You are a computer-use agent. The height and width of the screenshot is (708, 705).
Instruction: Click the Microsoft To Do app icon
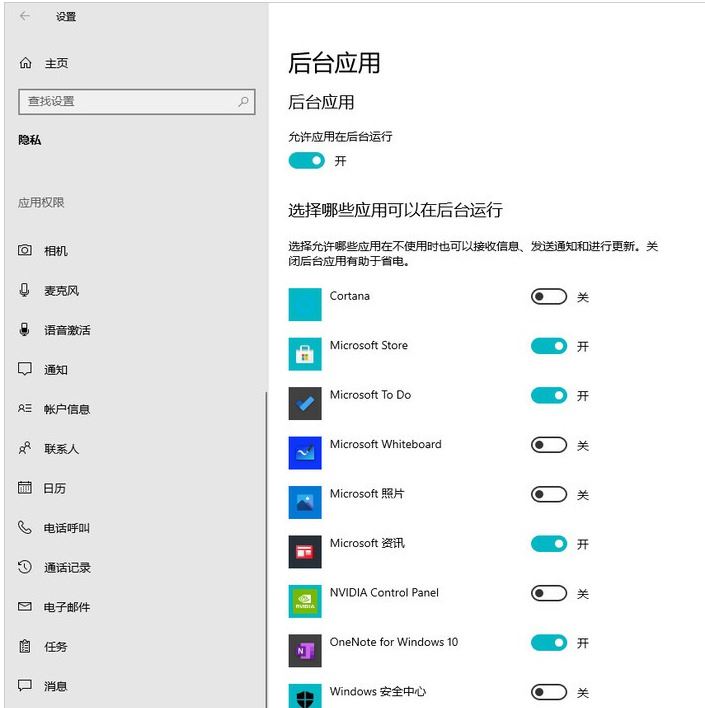305,403
